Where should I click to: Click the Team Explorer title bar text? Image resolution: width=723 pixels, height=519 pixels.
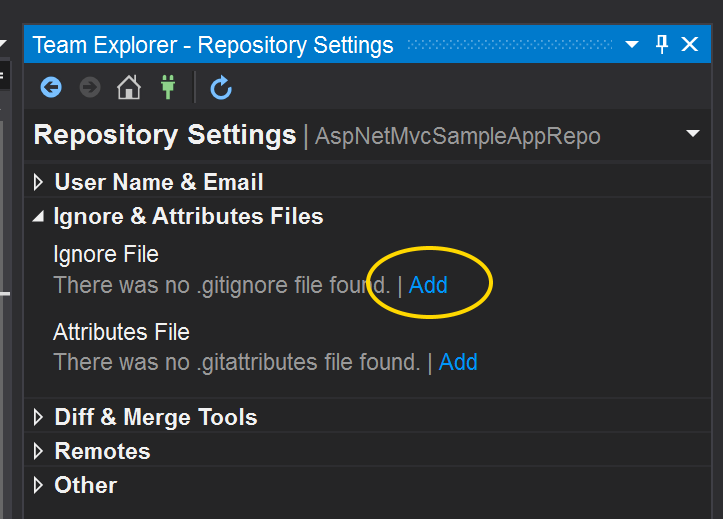(x=213, y=45)
